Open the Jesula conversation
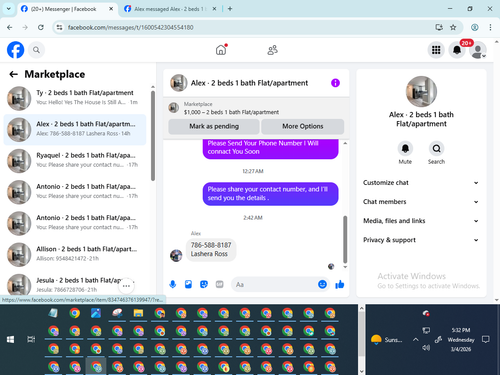500x375 pixels. tap(75, 285)
